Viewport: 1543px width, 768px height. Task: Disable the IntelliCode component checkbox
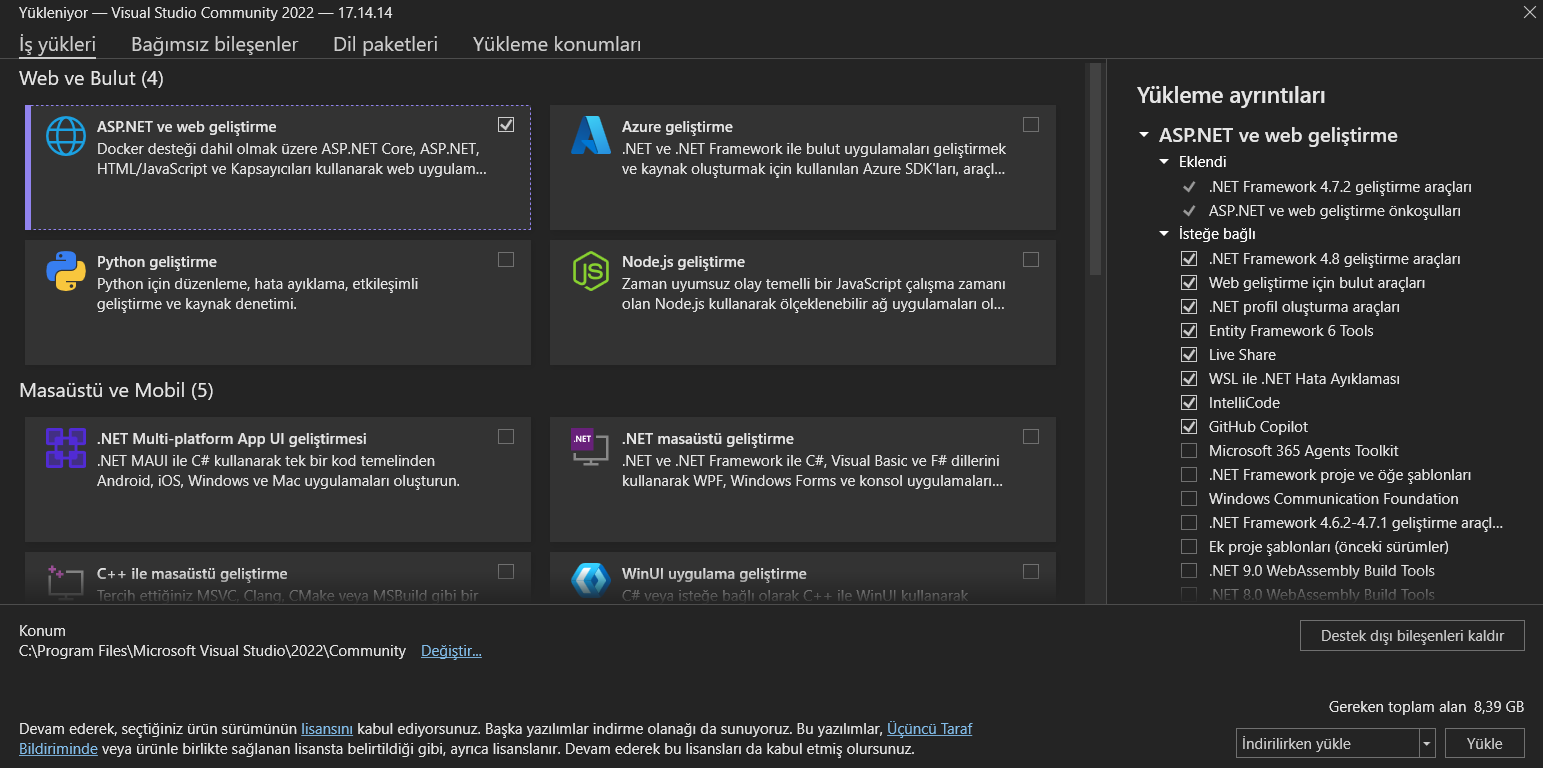pos(1189,403)
